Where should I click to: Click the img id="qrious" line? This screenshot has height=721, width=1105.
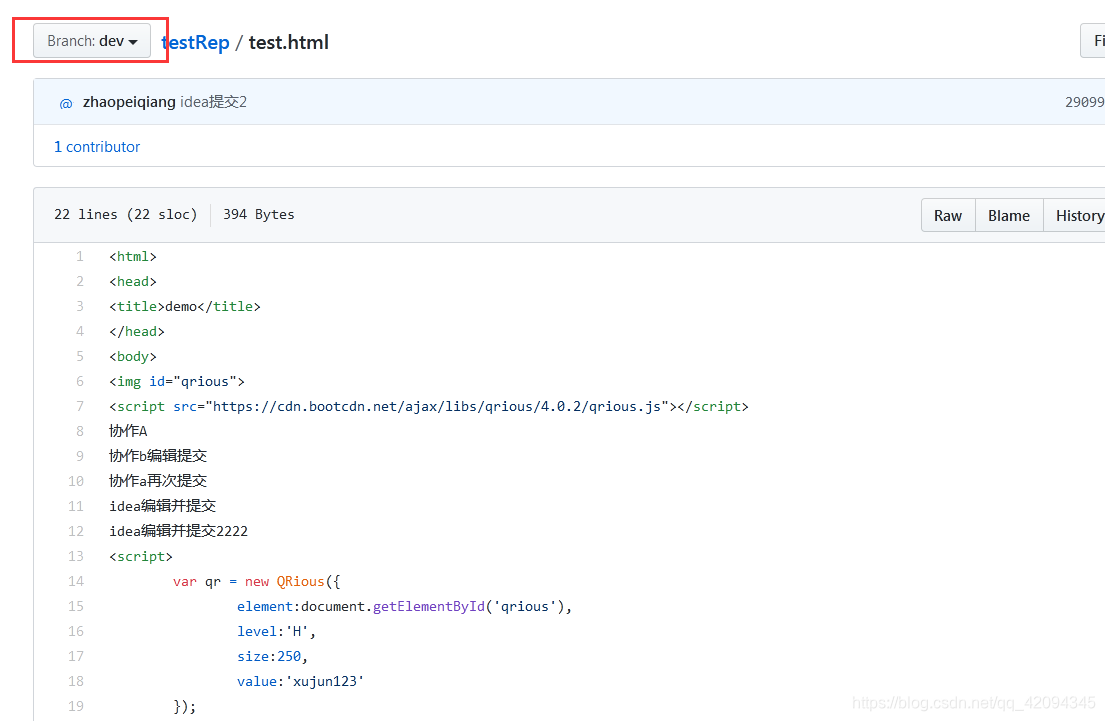pyautogui.click(x=177, y=381)
